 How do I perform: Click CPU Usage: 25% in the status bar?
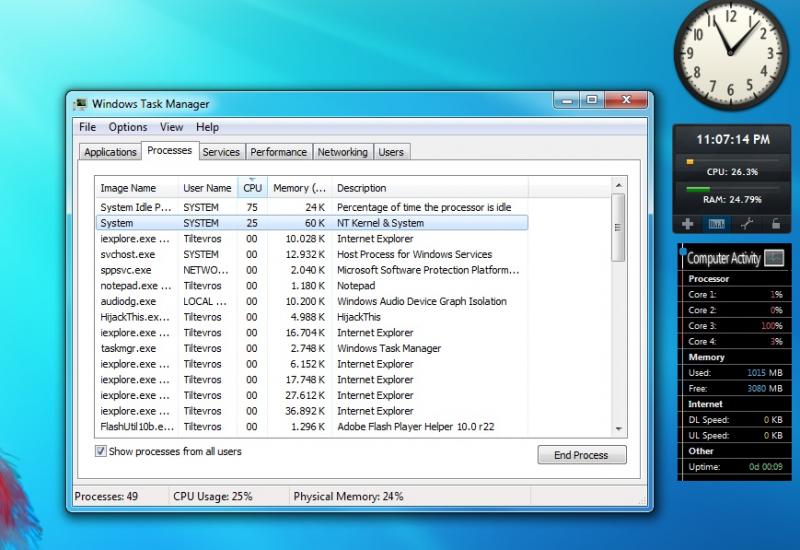click(x=213, y=496)
